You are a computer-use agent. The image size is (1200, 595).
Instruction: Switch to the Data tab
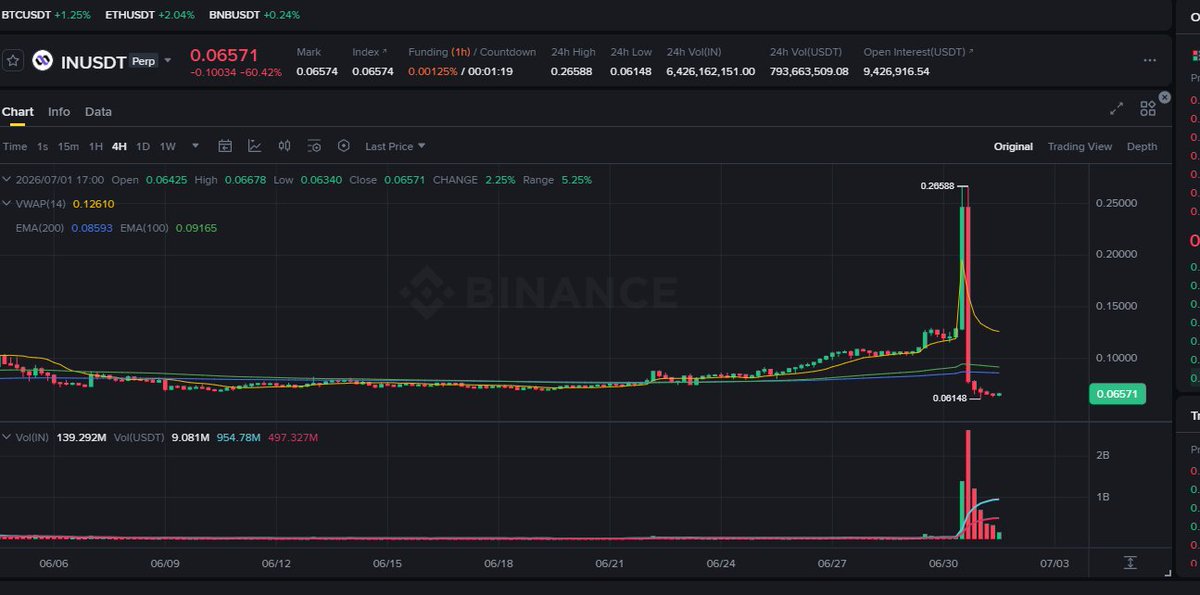(98, 112)
